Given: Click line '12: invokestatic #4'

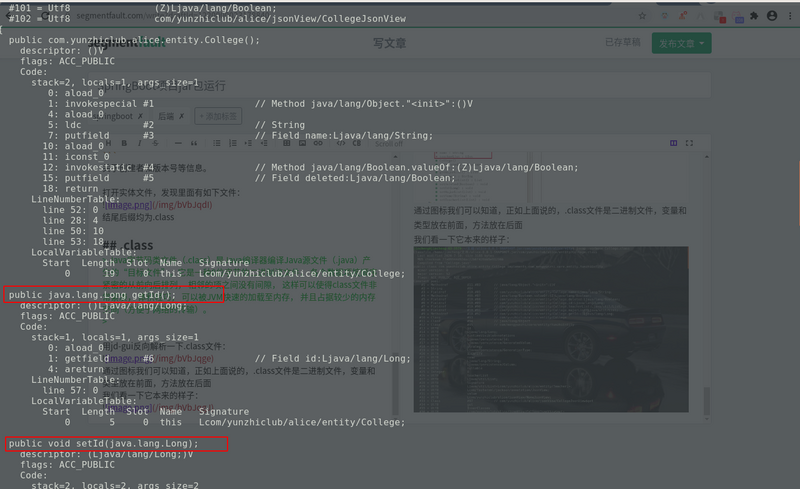Looking at the screenshot, I should point(98,167).
